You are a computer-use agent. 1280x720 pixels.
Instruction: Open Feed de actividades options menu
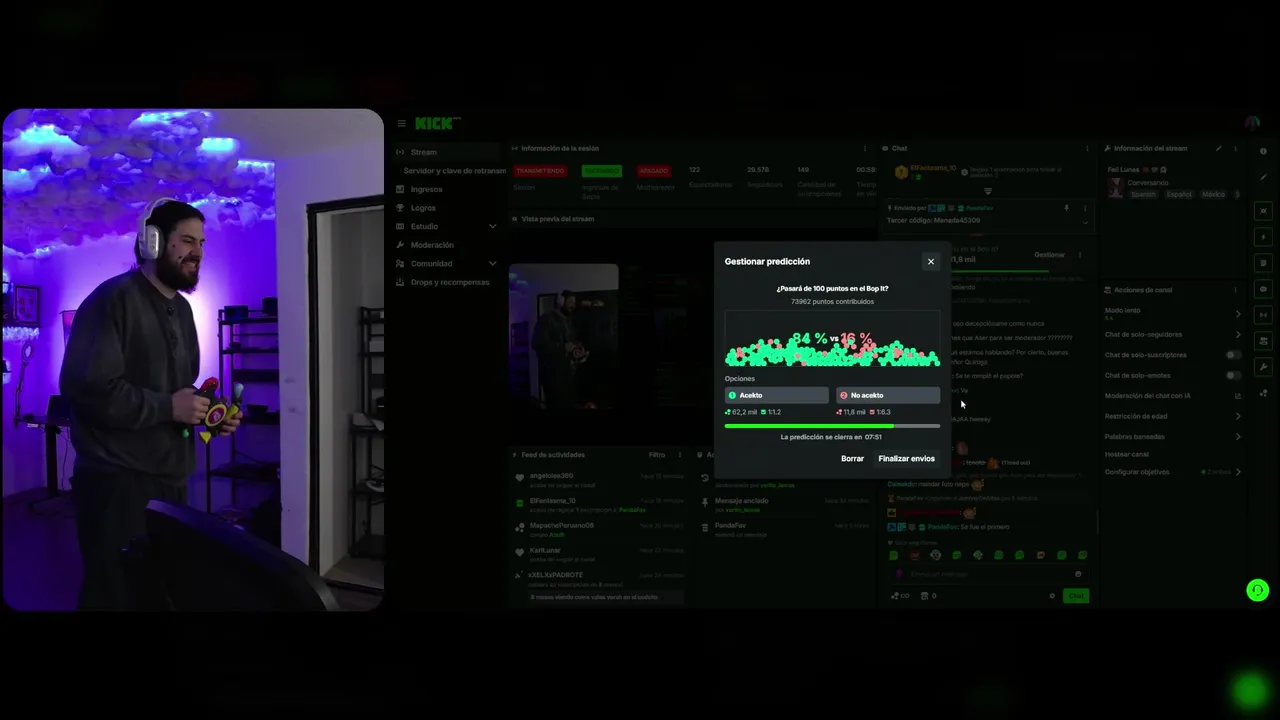(680, 455)
